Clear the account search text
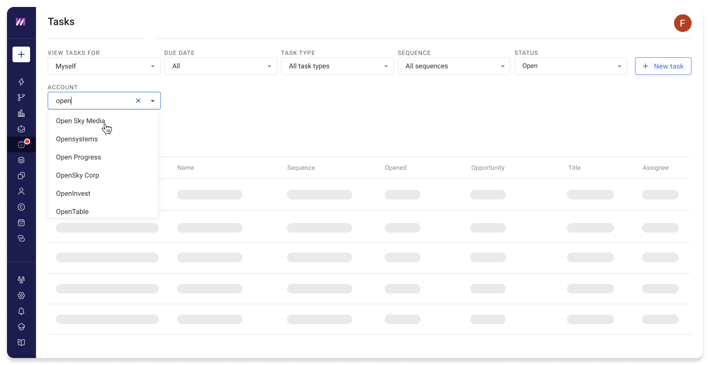Screen dimensions: 710x365 (138, 101)
